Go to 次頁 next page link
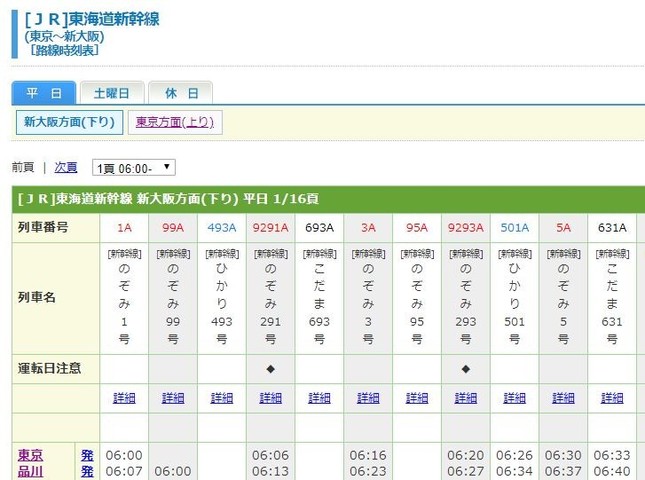 (x=65, y=167)
